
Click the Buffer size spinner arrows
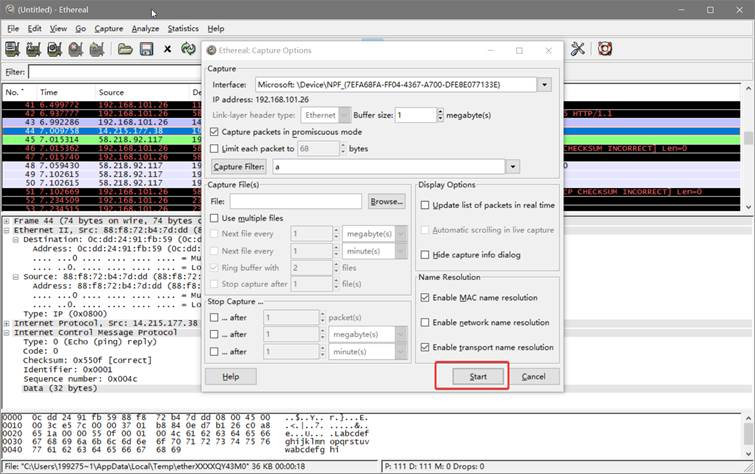440,115
